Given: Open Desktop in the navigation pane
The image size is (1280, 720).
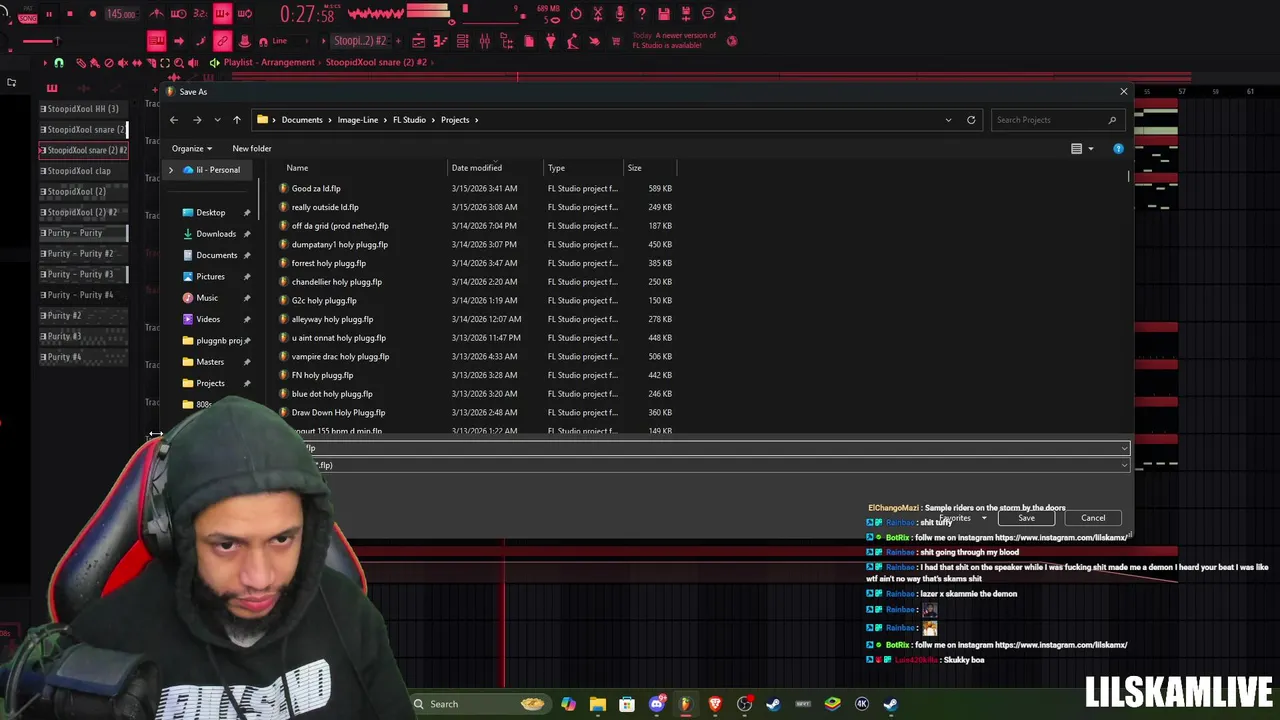Looking at the screenshot, I should click(x=210, y=213).
